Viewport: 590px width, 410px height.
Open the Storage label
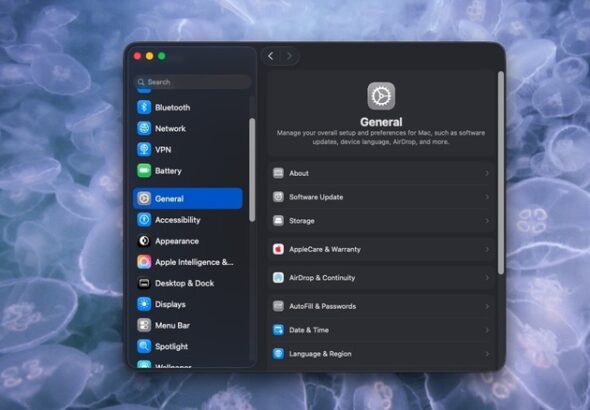302,221
